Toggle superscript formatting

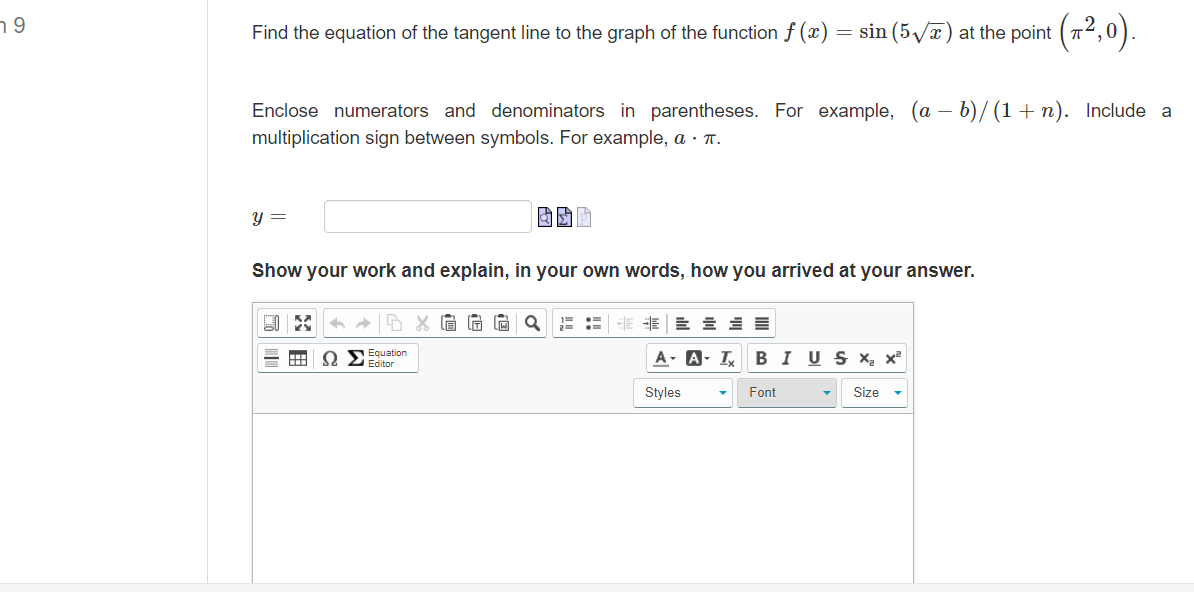892,357
